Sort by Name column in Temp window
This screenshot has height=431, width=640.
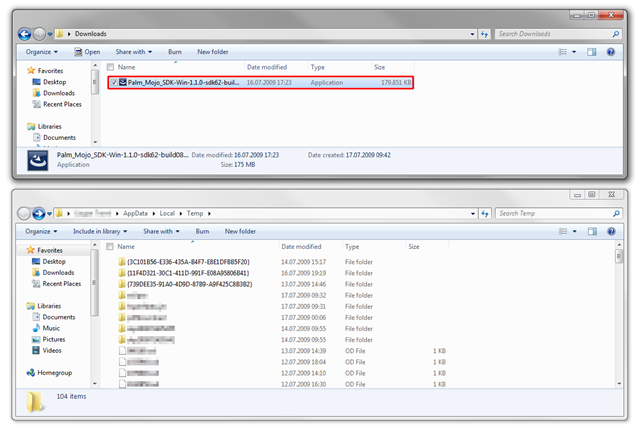pyautogui.click(x=126, y=247)
